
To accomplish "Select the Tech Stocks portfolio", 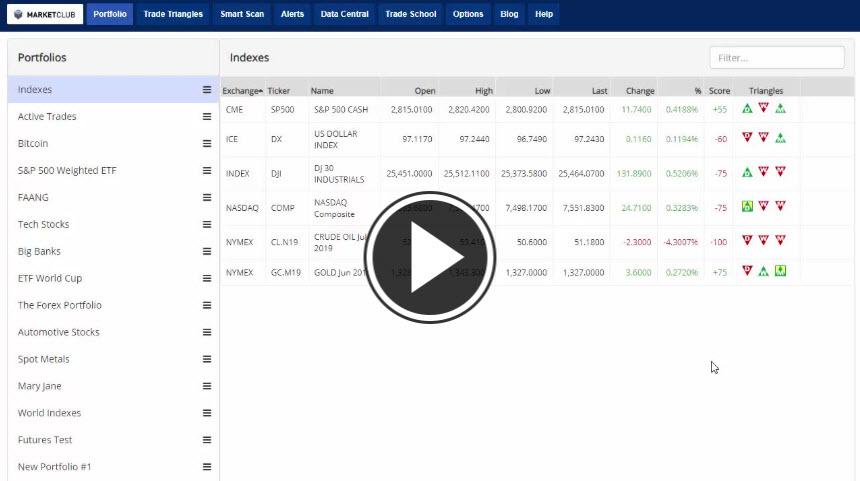I will pyautogui.click(x=43, y=224).
